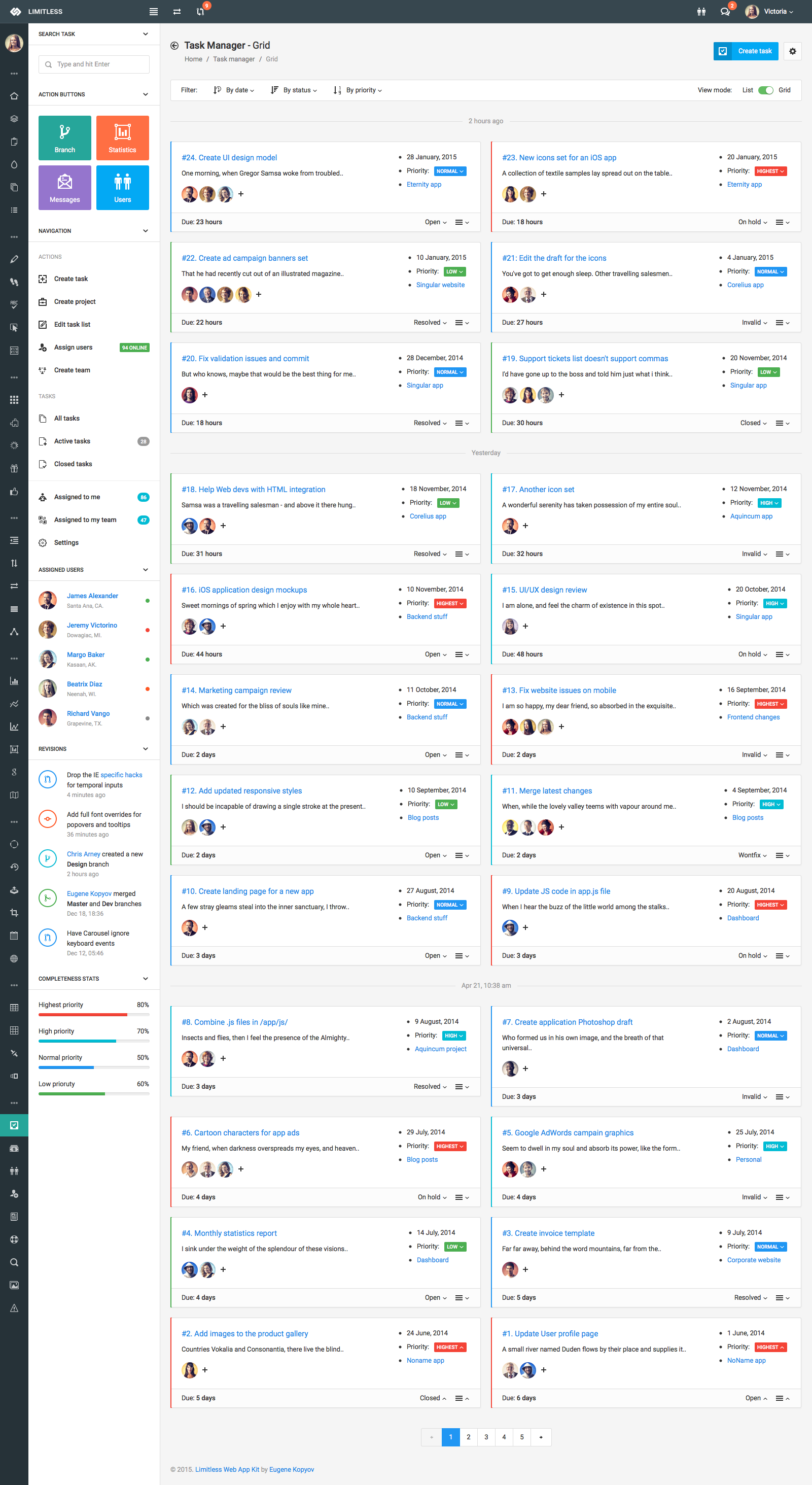Open the hamburger actions menu on task #23

coord(782,223)
